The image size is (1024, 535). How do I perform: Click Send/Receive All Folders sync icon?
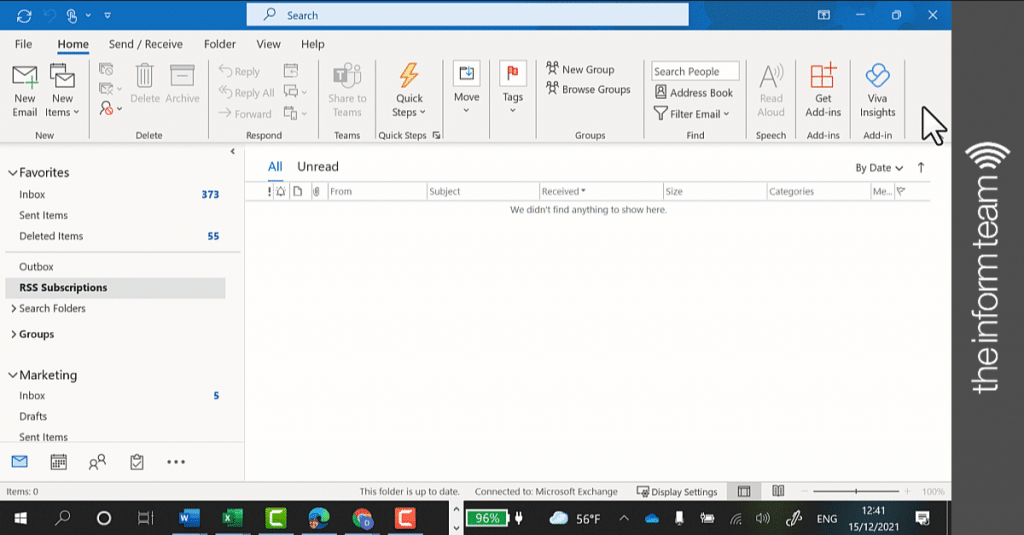point(24,15)
